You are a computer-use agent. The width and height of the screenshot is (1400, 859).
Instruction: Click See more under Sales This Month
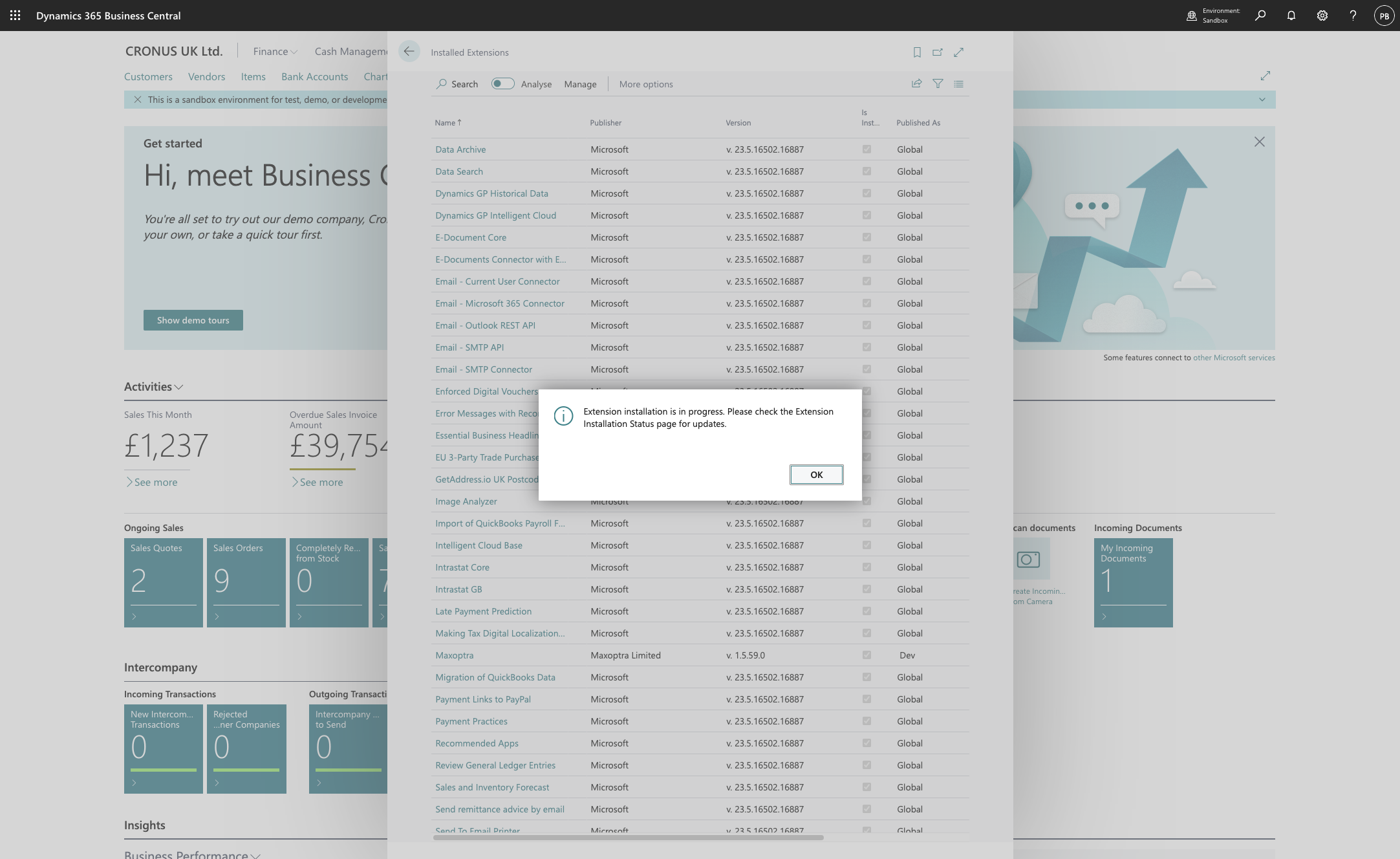point(151,482)
